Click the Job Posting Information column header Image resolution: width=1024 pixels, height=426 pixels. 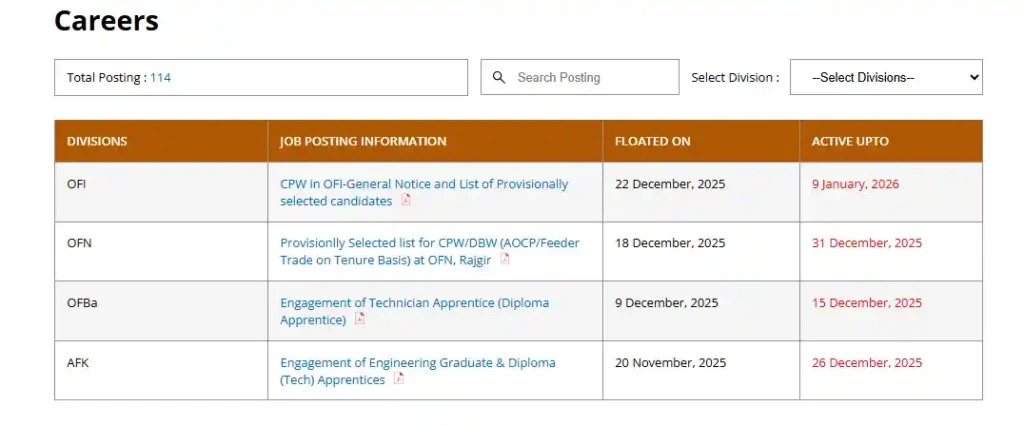[363, 141]
